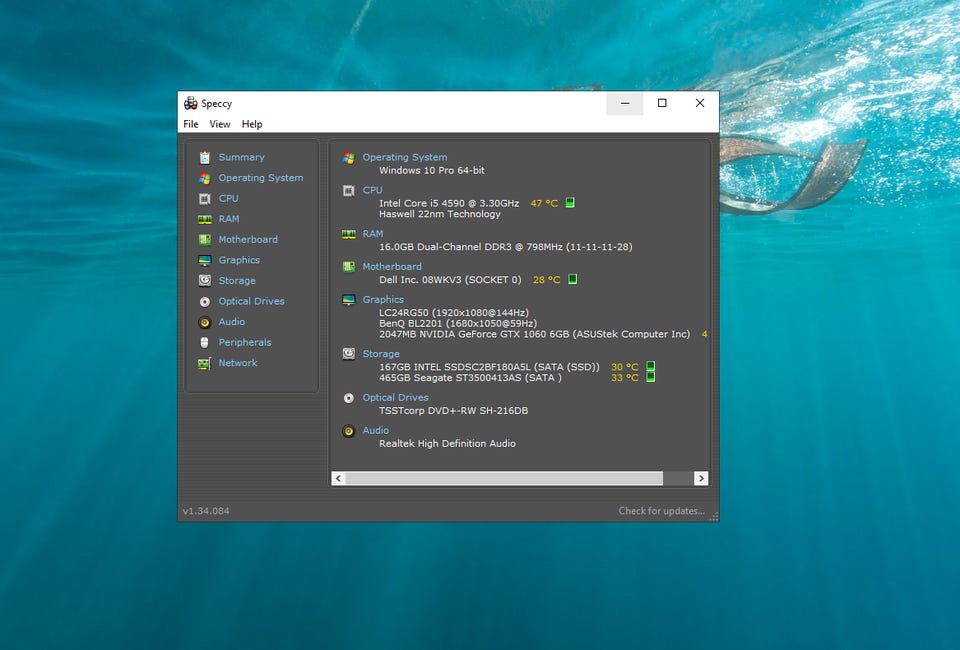Click the scroll right arrow button
The height and width of the screenshot is (650, 960).
pyautogui.click(x=701, y=478)
